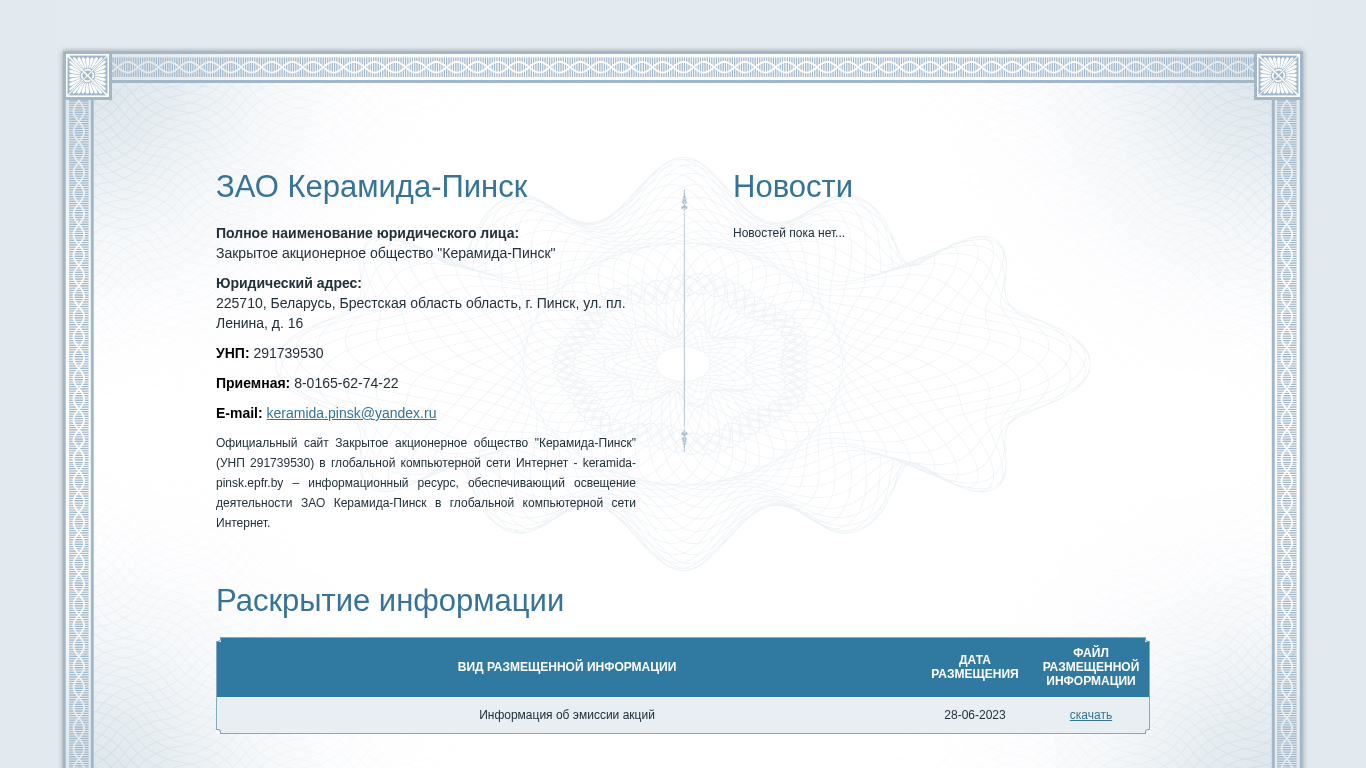The image size is (1366, 768).
Task: Click the "Юридический адрес:" label
Action: tap(289, 283)
